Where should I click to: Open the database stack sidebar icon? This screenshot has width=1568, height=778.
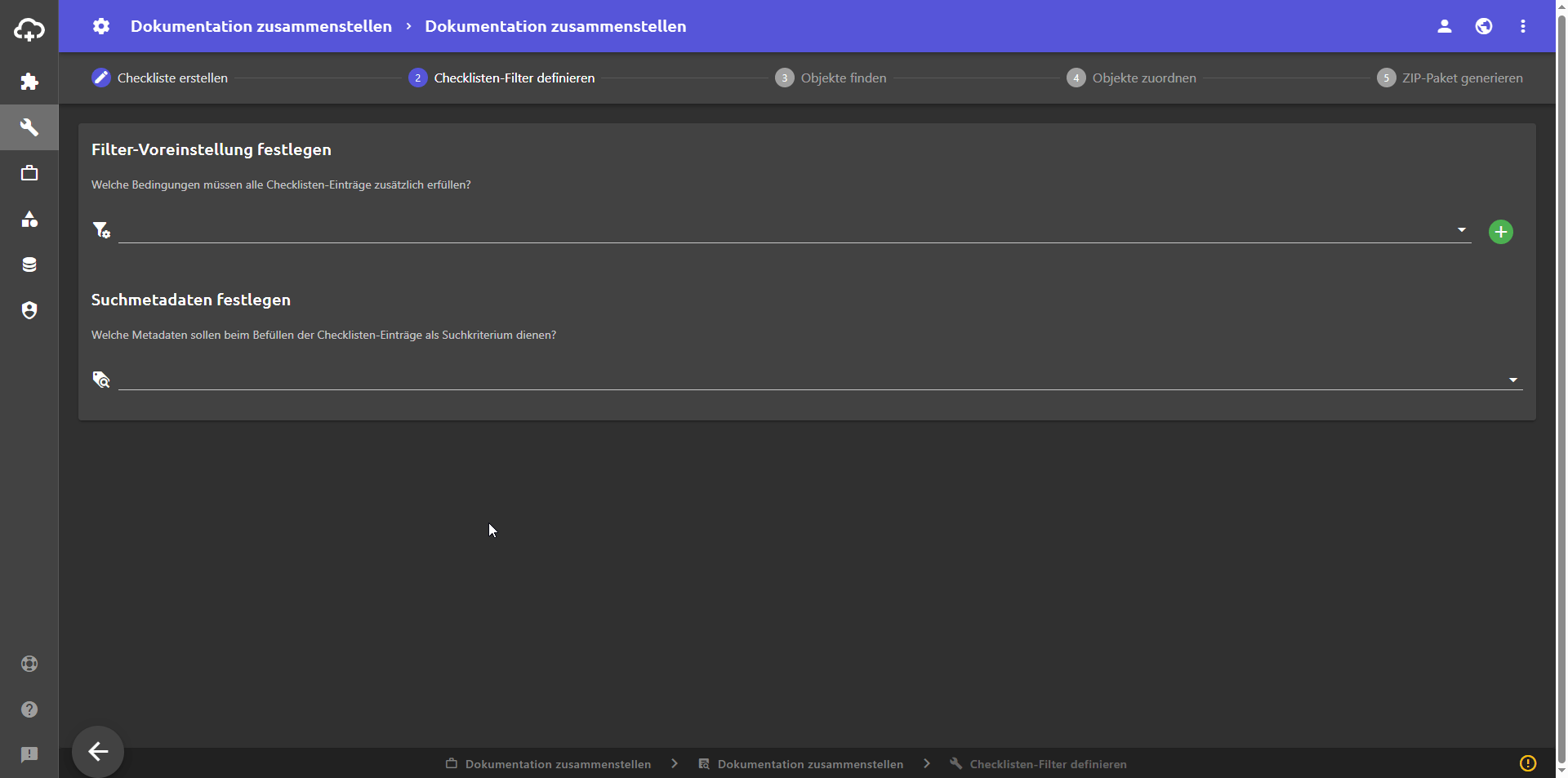click(x=29, y=265)
